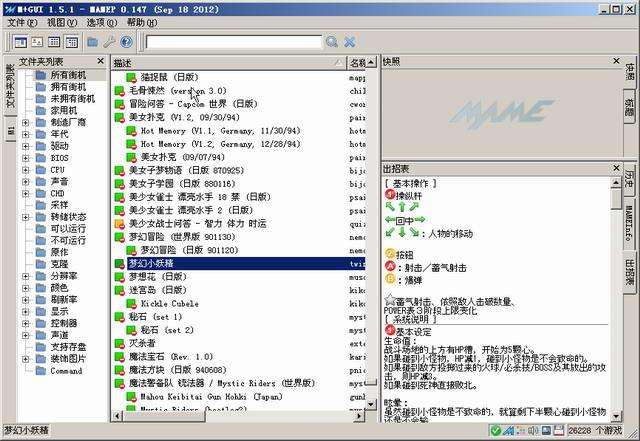Viewport: 640px width, 441px height.
Task: Select the details view toolbar icon
Action: (x=72, y=42)
